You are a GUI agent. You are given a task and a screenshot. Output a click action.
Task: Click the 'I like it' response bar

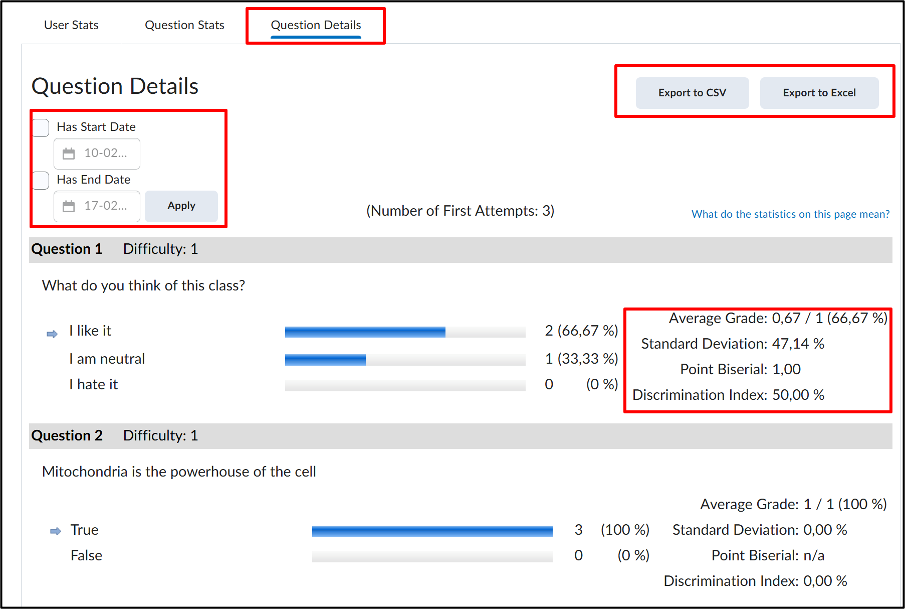[x=405, y=332]
